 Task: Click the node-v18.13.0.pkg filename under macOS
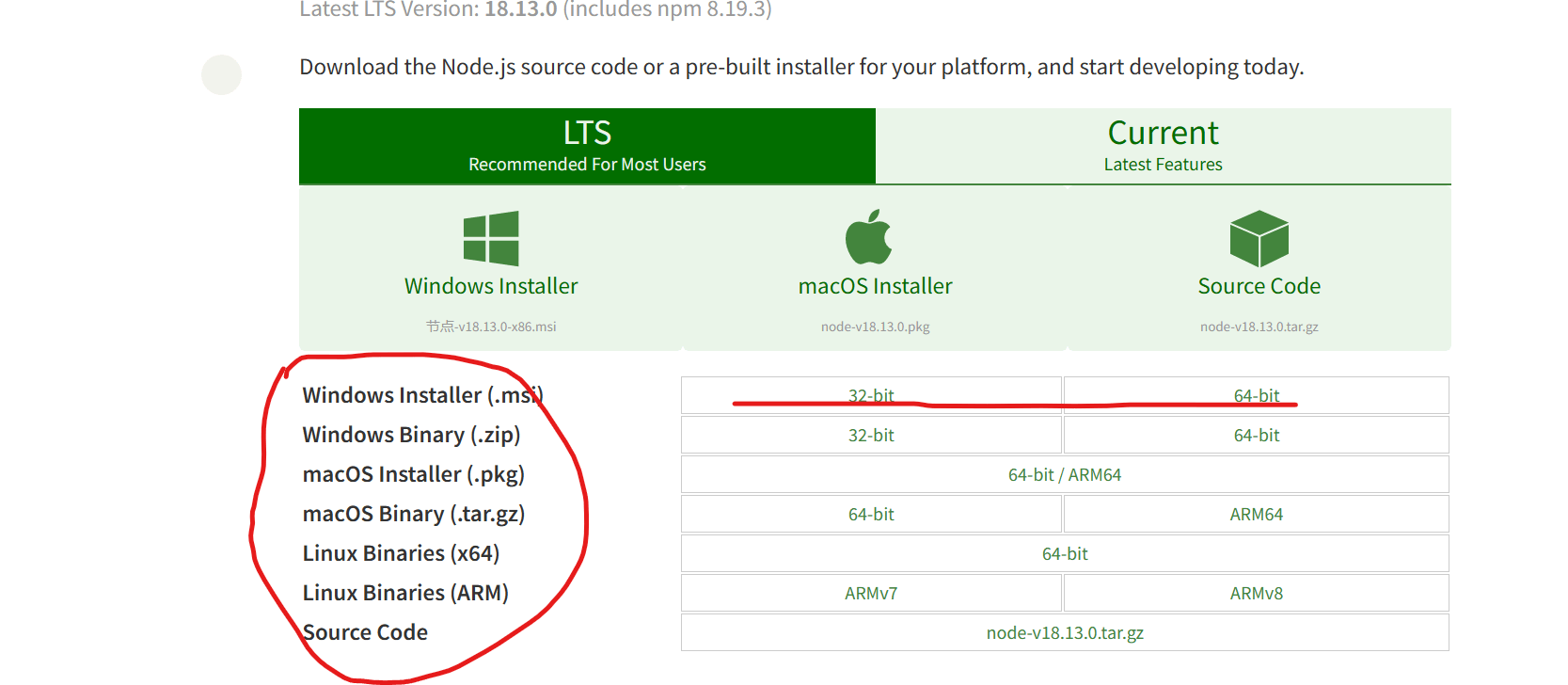point(875,327)
